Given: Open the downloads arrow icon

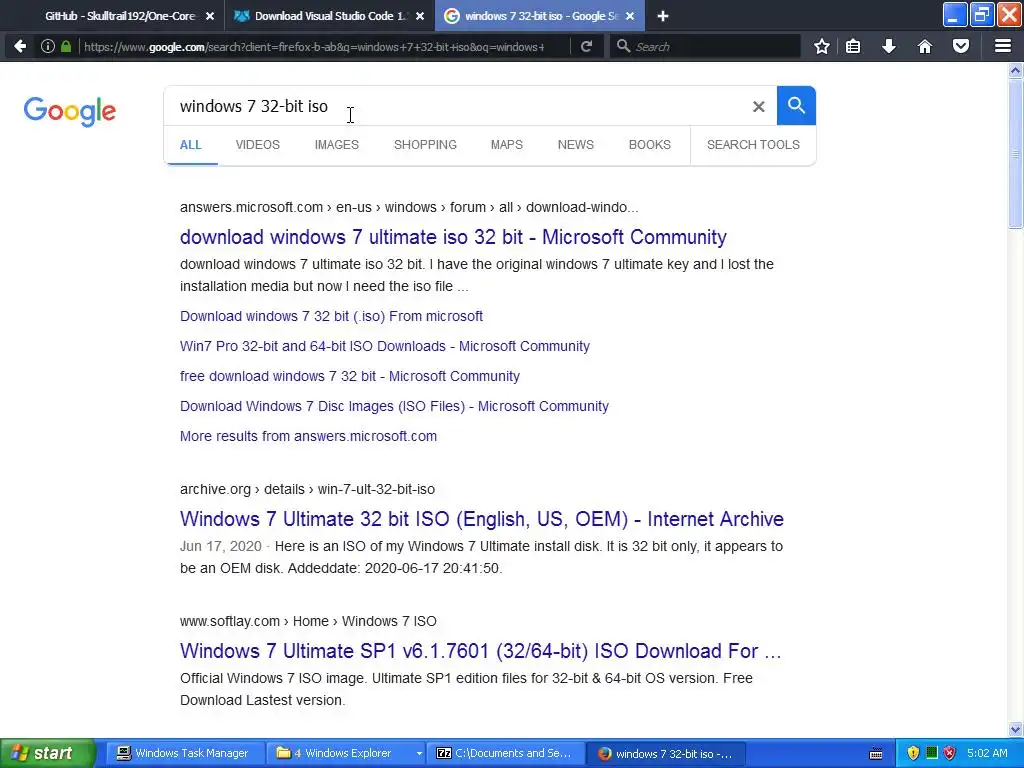Looking at the screenshot, I should pyautogui.click(x=889, y=46).
